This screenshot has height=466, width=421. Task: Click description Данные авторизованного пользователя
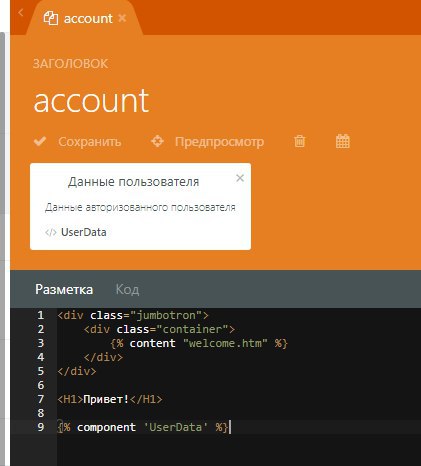point(140,207)
